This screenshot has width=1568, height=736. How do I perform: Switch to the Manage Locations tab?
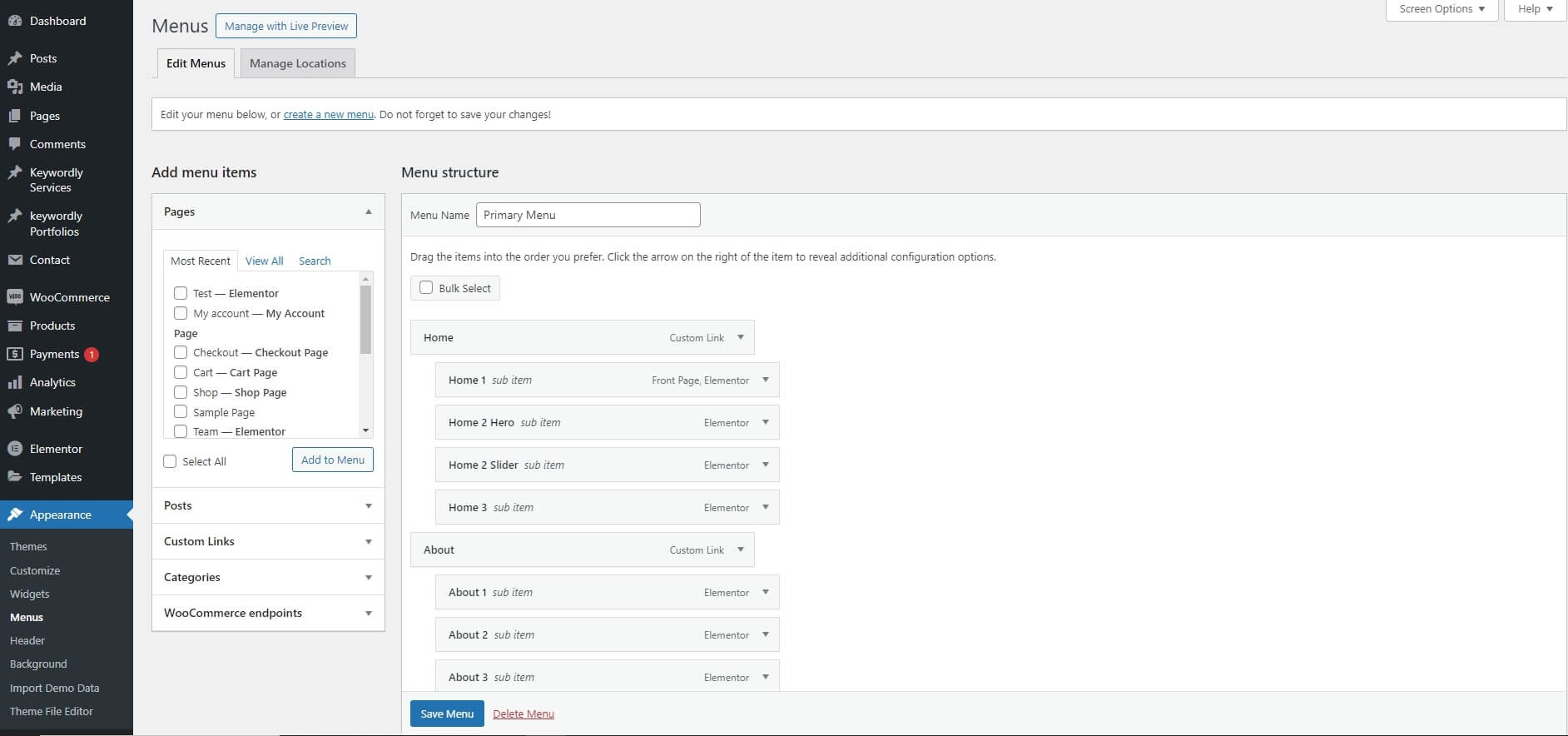click(x=297, y=63)
